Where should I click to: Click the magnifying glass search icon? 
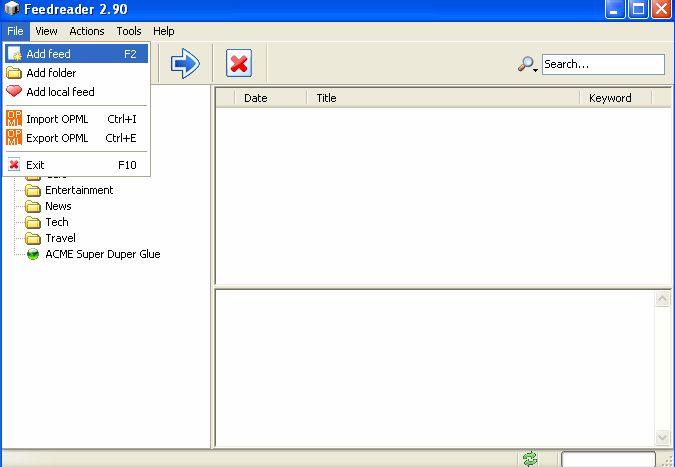pyautogui.click(x=526, y=64)
